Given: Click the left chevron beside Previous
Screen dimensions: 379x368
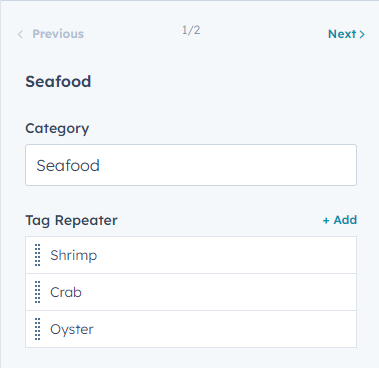Looking at the screenshot, I should (x=20, y=34).
